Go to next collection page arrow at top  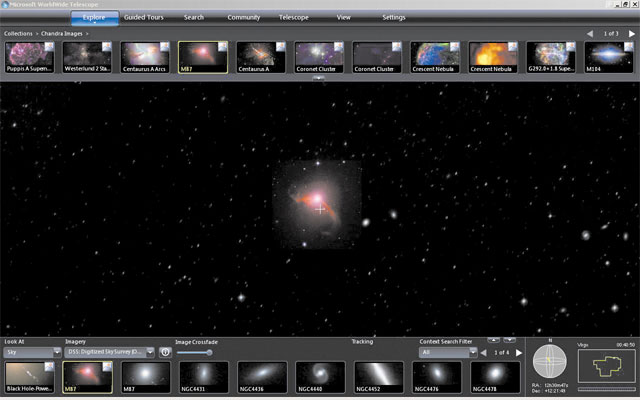point(632,34)
